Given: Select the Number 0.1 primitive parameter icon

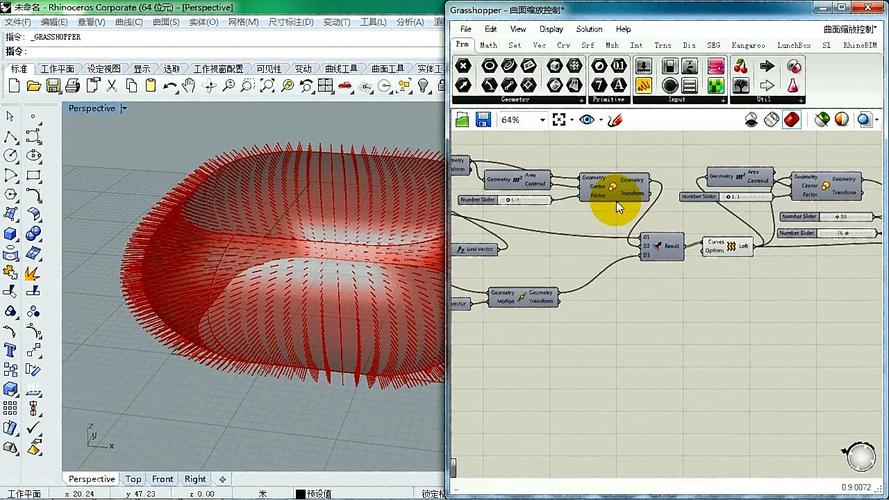Looking at the screenshot, I should click(619, 66).
